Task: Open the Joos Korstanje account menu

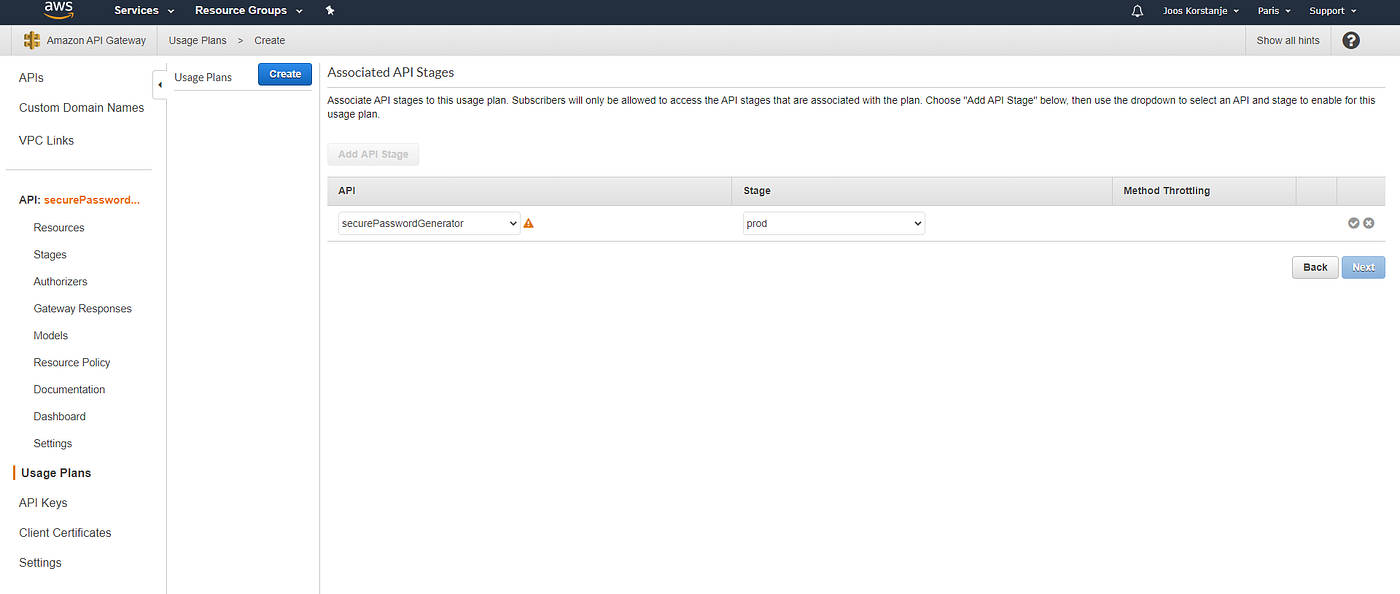Action: [x=1201, y=11]
